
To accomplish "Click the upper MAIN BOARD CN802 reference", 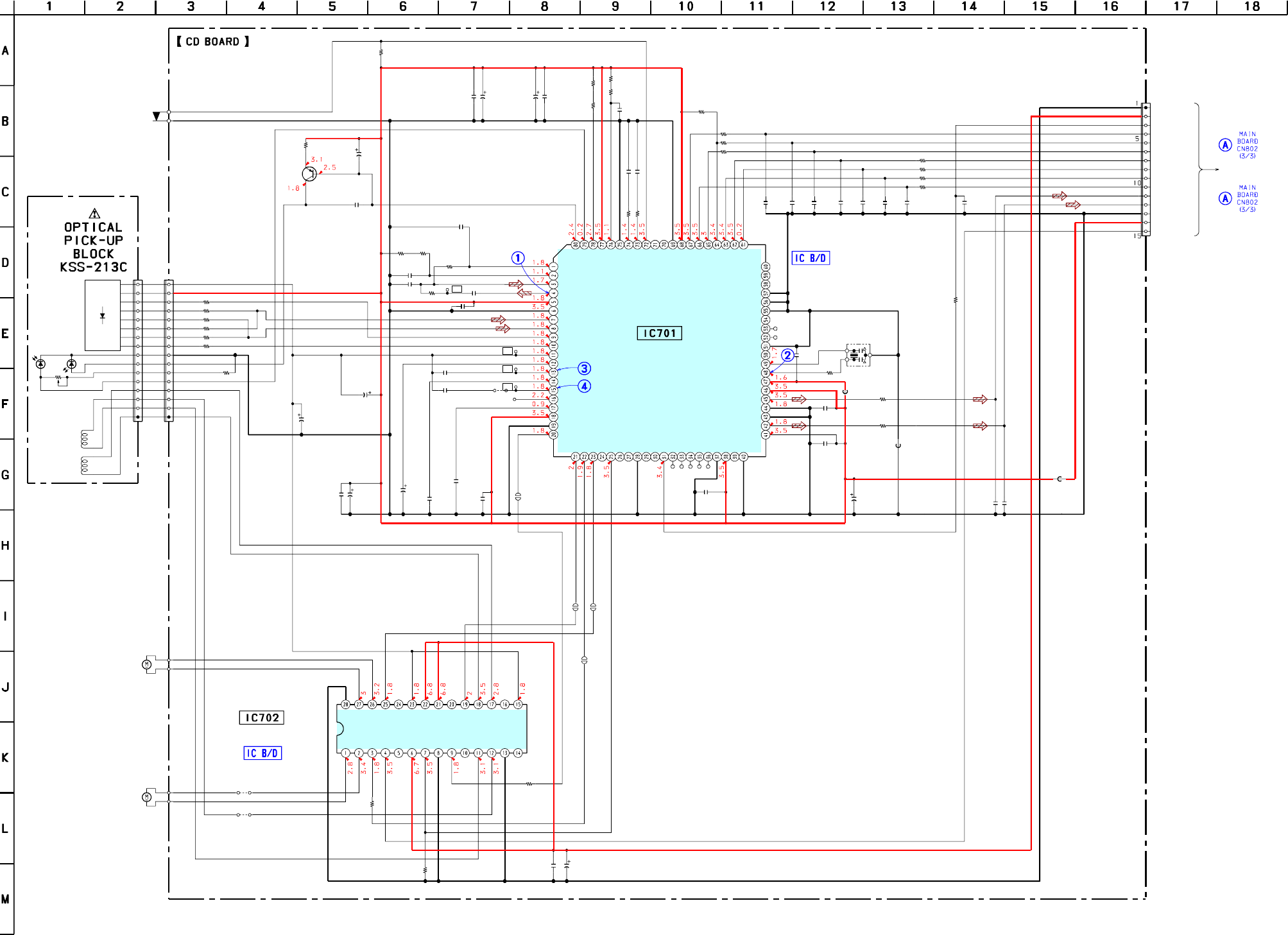I will click(1247, 145).
